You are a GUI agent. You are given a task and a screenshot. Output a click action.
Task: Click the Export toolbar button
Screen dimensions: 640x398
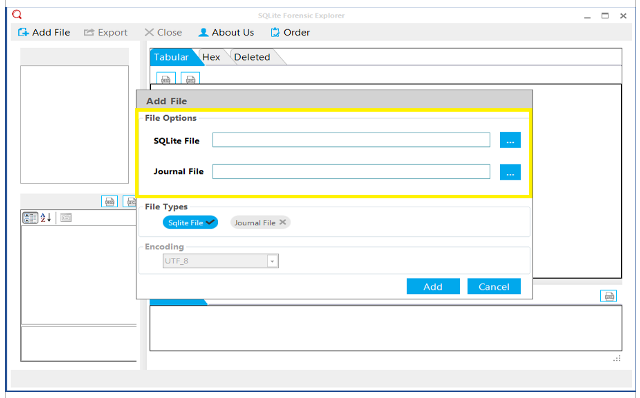point(106,33)
